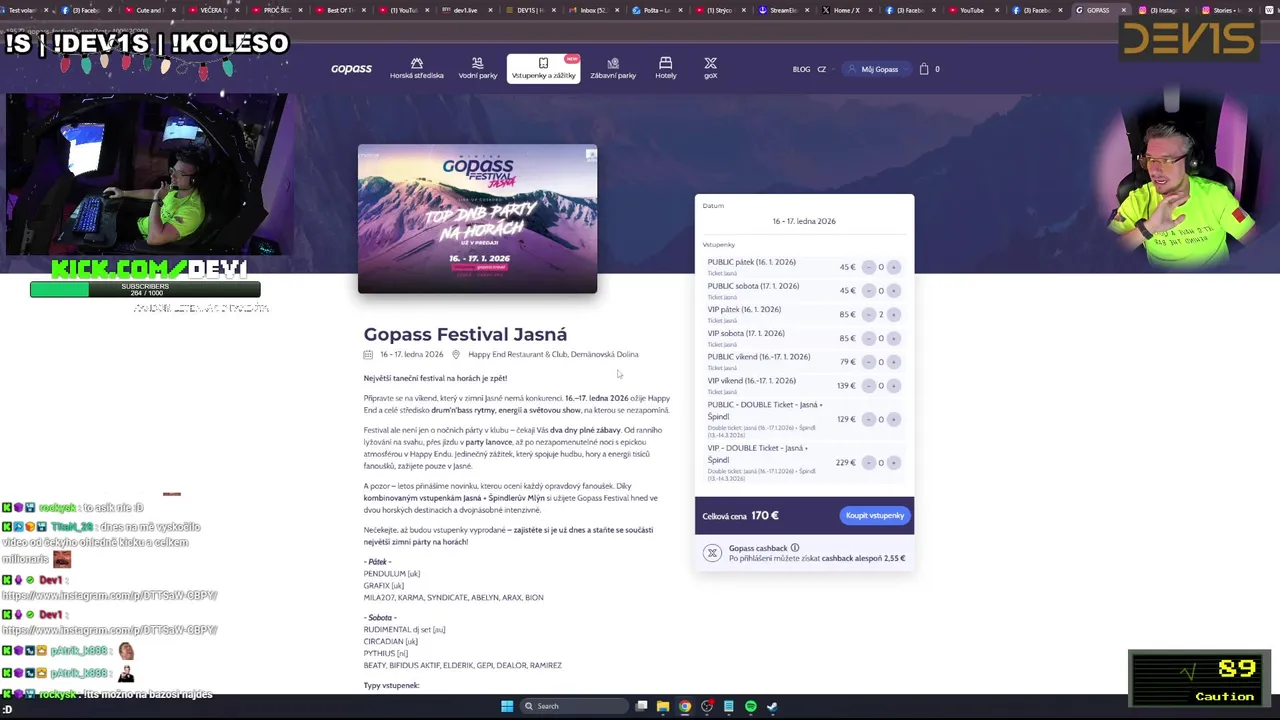Open File Explorer from taskbar
This screenshot has height=720, width=1280.
pyautogui.click(x=663, y=706)
